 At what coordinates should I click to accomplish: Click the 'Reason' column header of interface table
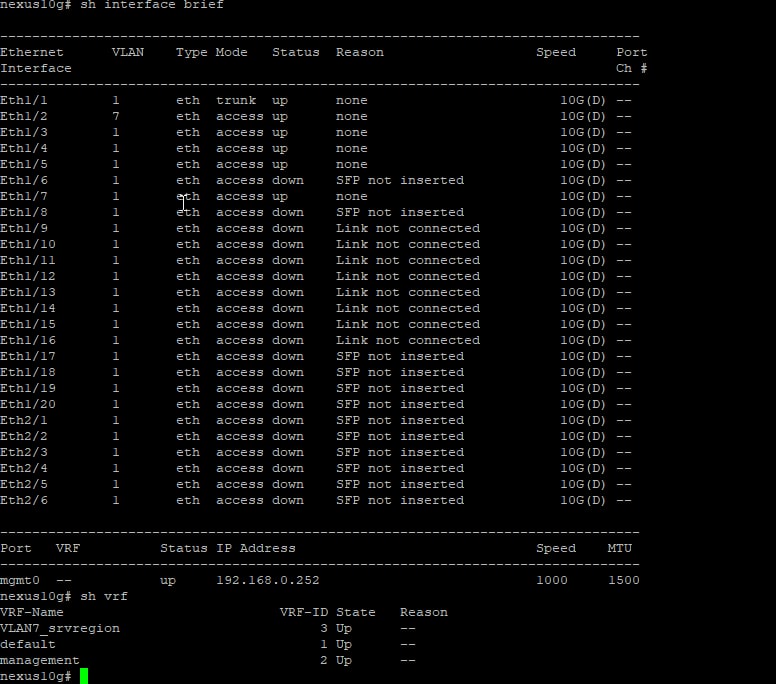click(x=360, y=52)
